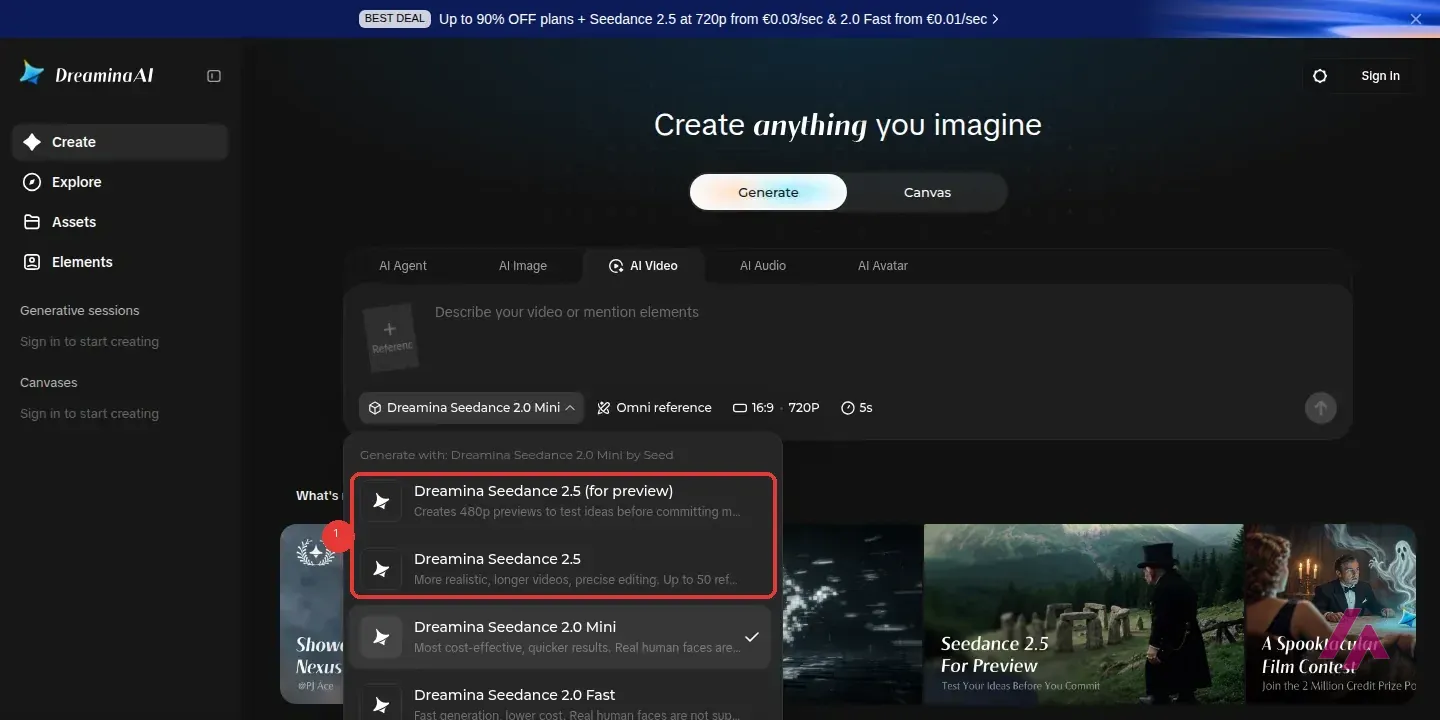Screen dimensions: 1440x720
Task: Click the Sign in button
Action: pyautogui.click(x=1380, y=76)
